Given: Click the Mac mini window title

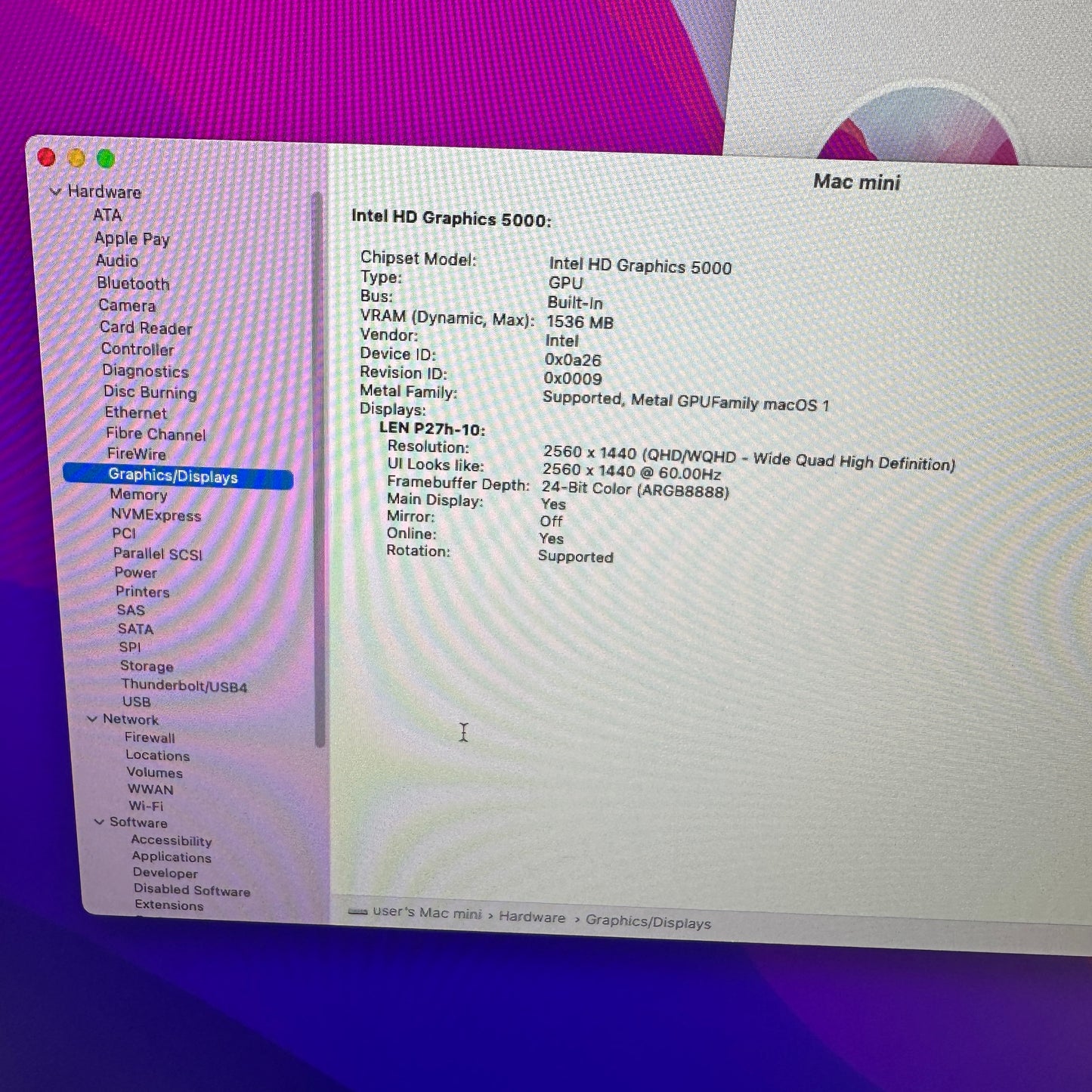Looking at the screenshot, I should point(857,182).
